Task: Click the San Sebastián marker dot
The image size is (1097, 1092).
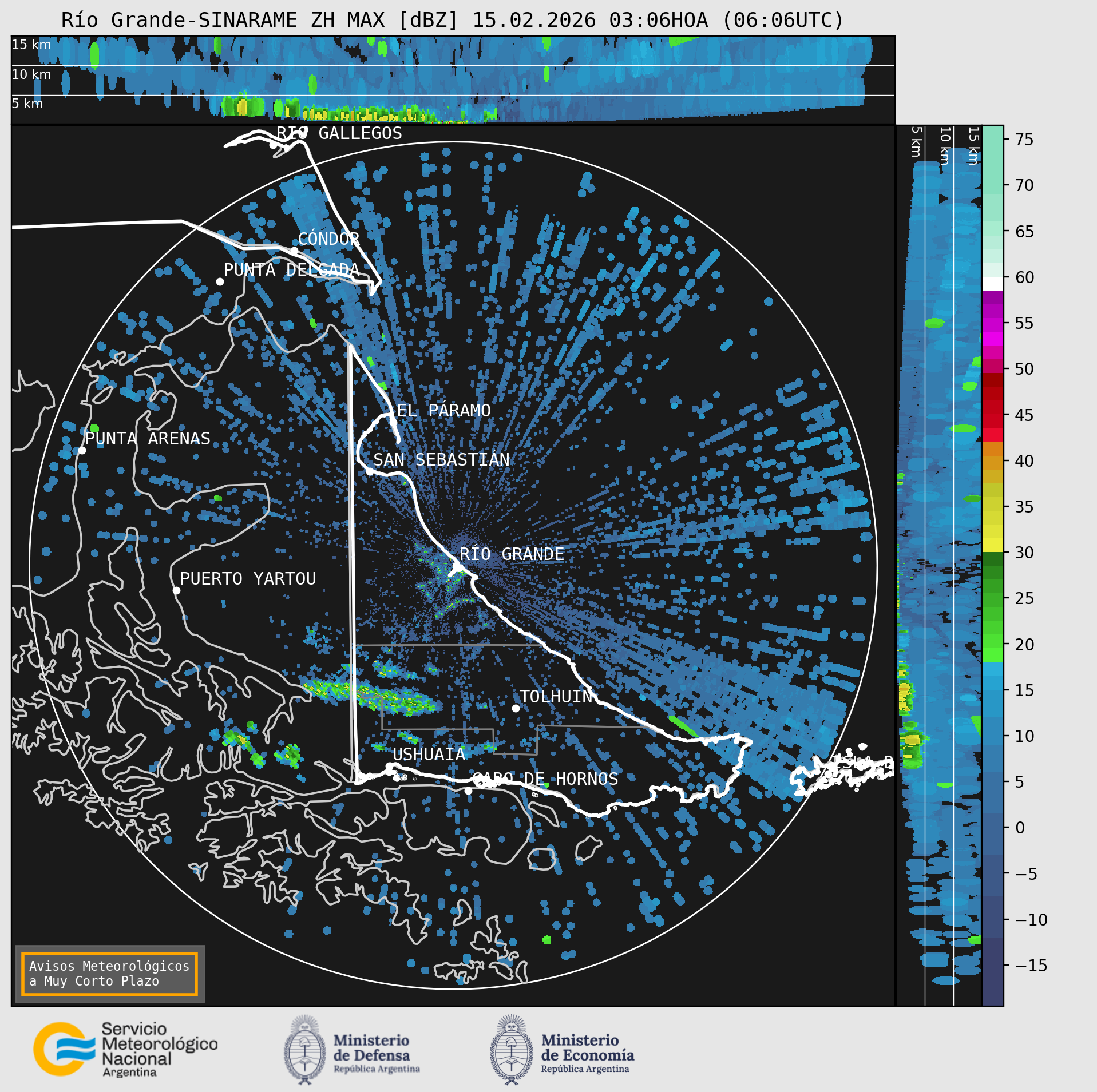Action: (x=370, y=471)
